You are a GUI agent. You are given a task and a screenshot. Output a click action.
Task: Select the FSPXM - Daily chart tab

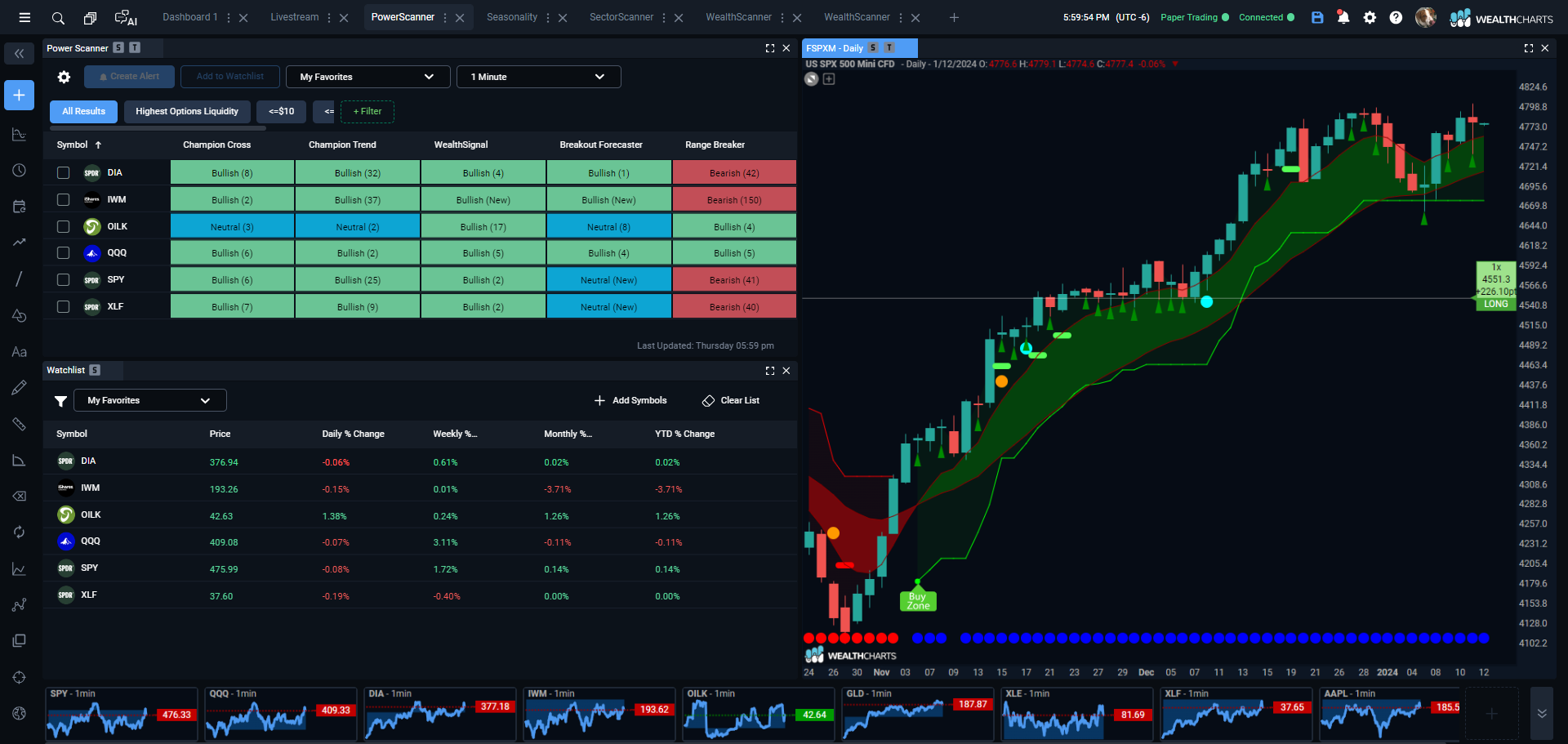859,48
